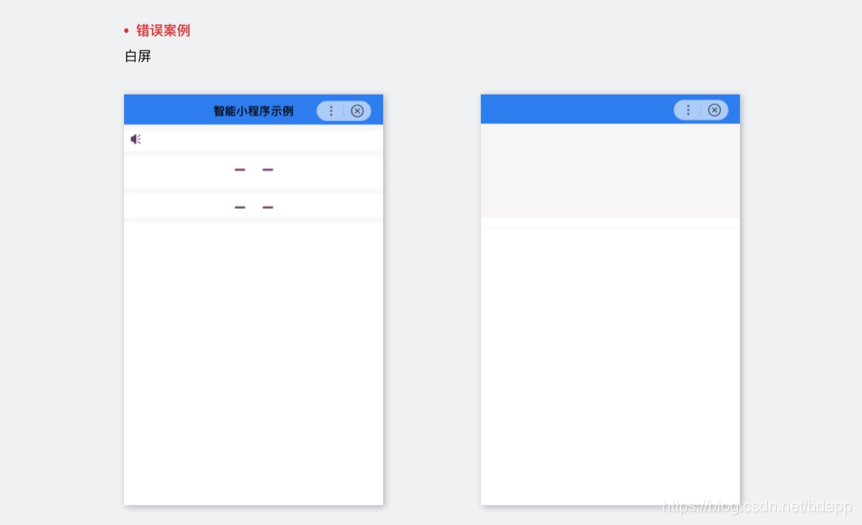
Task: Open the more-options dots in the left phone header
Action: point(331,111)
